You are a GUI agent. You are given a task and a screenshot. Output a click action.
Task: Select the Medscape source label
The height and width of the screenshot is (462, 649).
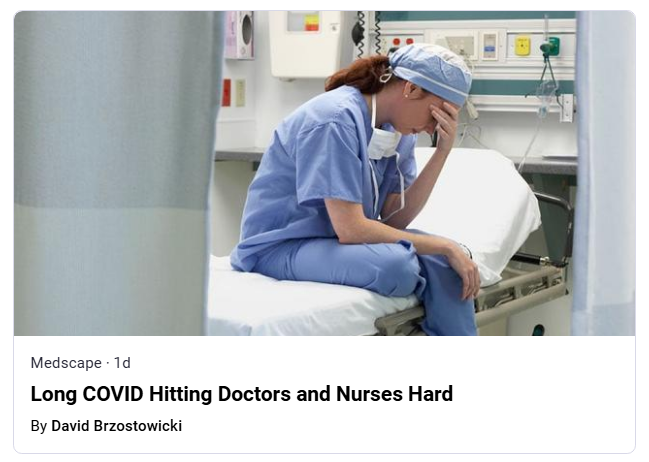tap(66, 363)
